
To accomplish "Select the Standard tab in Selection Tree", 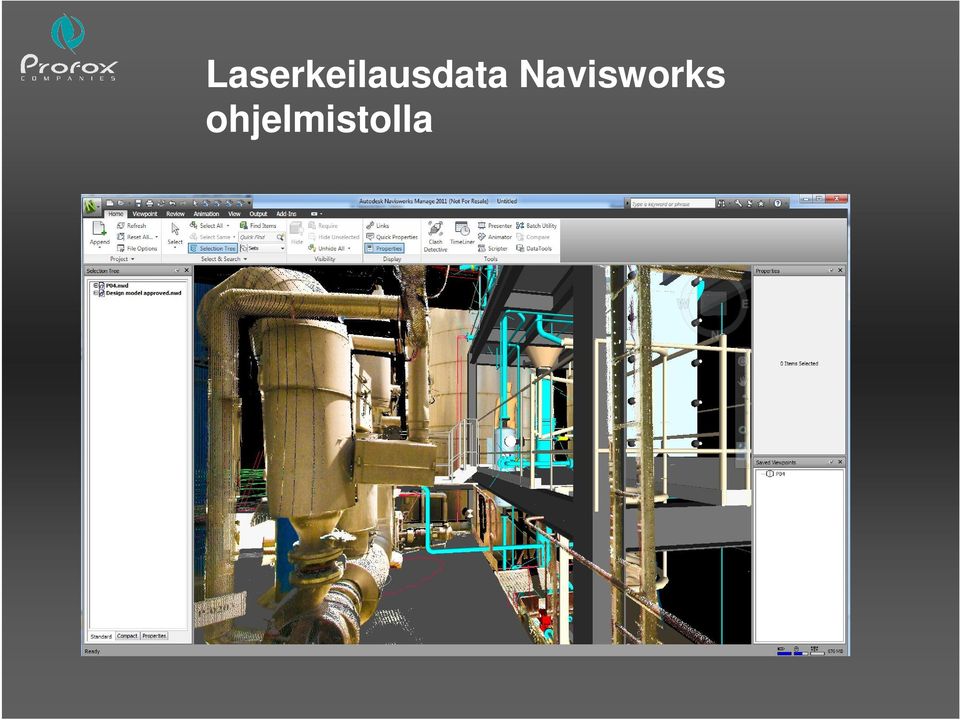I will click(101, 637).
